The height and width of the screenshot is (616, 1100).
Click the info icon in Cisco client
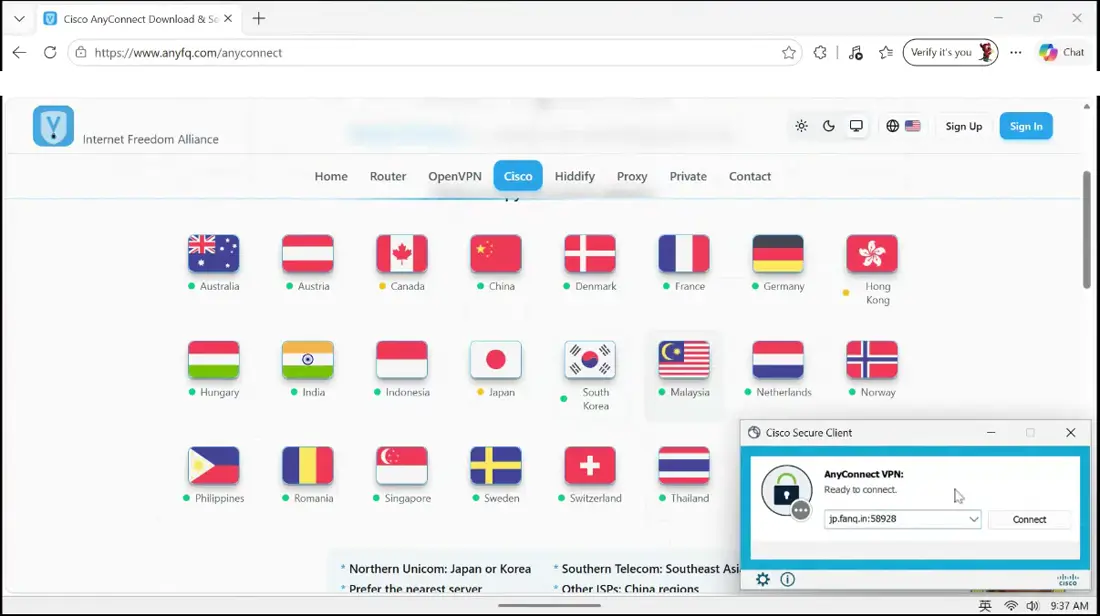[788, 579]
